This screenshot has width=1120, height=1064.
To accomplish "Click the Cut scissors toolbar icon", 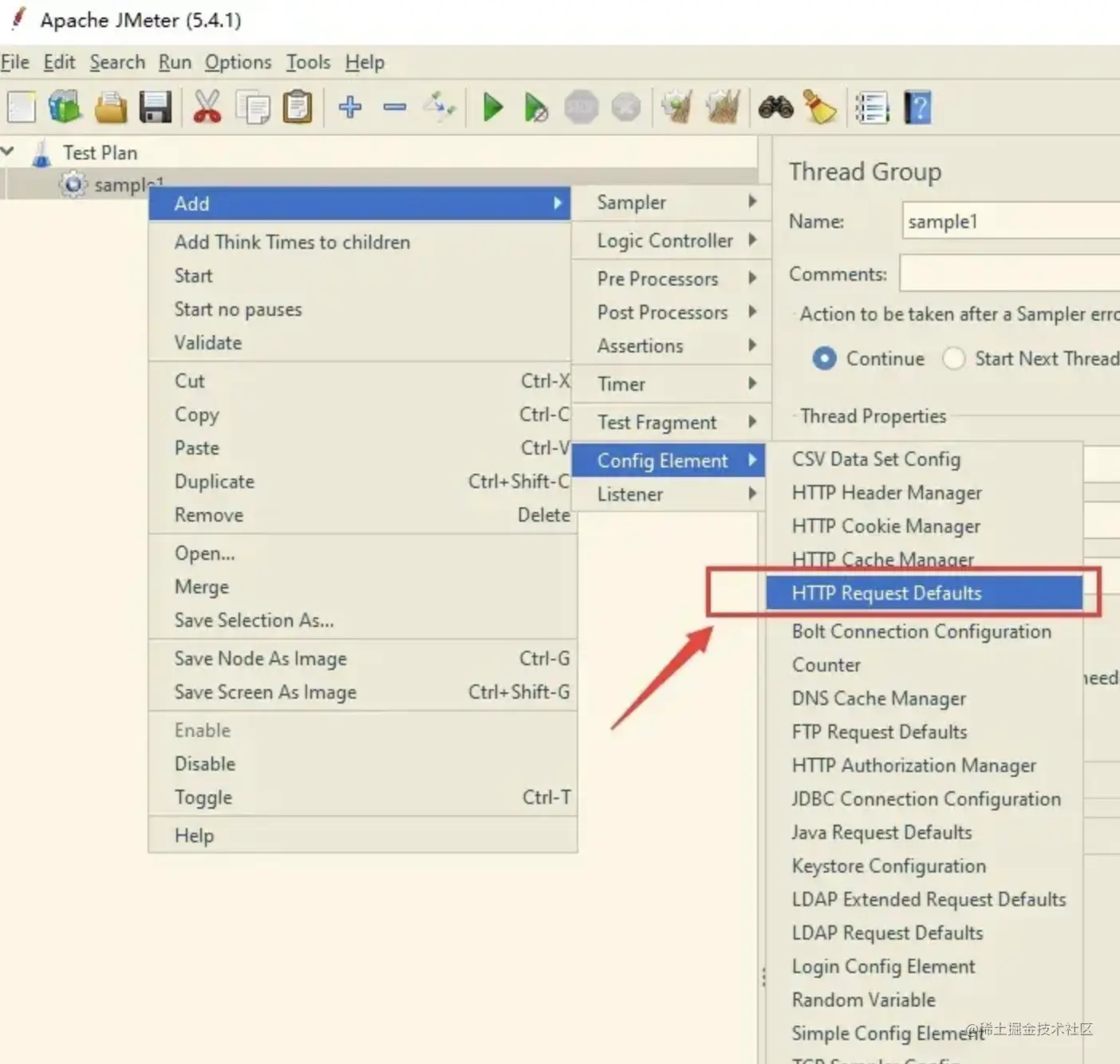I will click(x=207, y=107).
